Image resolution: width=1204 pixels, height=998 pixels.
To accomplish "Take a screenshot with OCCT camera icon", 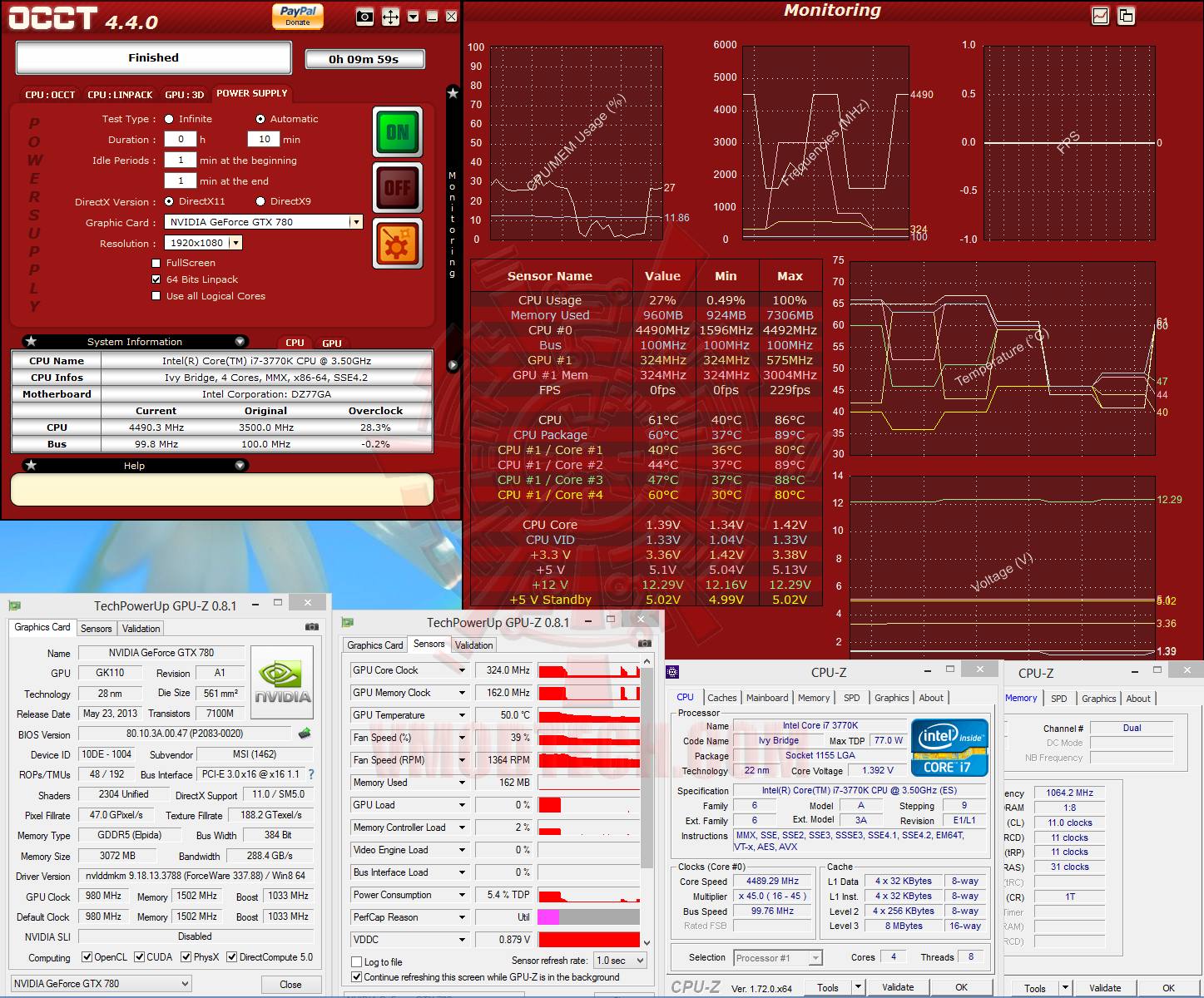I will 364,16.
